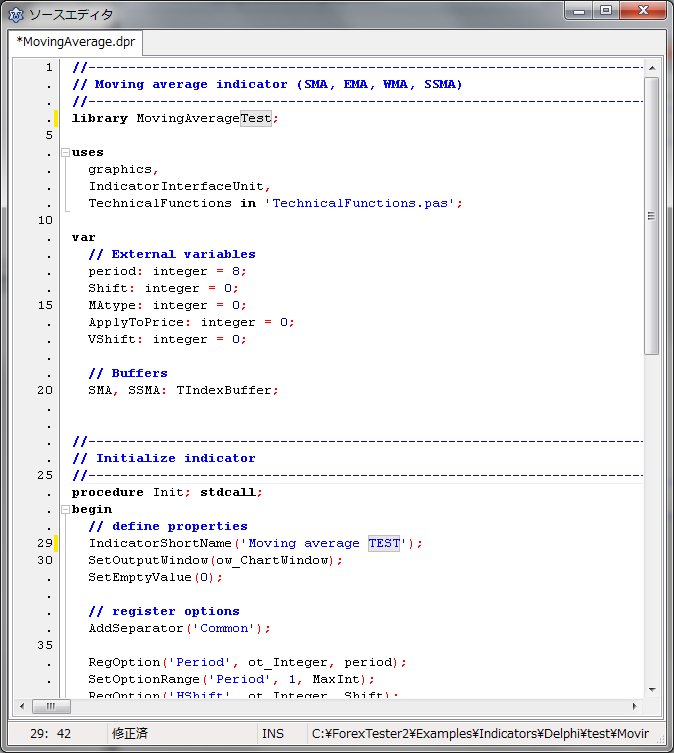Screen dimensions: 674x753
Task: Click the Moving average indicator header comment
Action: click(x=267, y=85)
